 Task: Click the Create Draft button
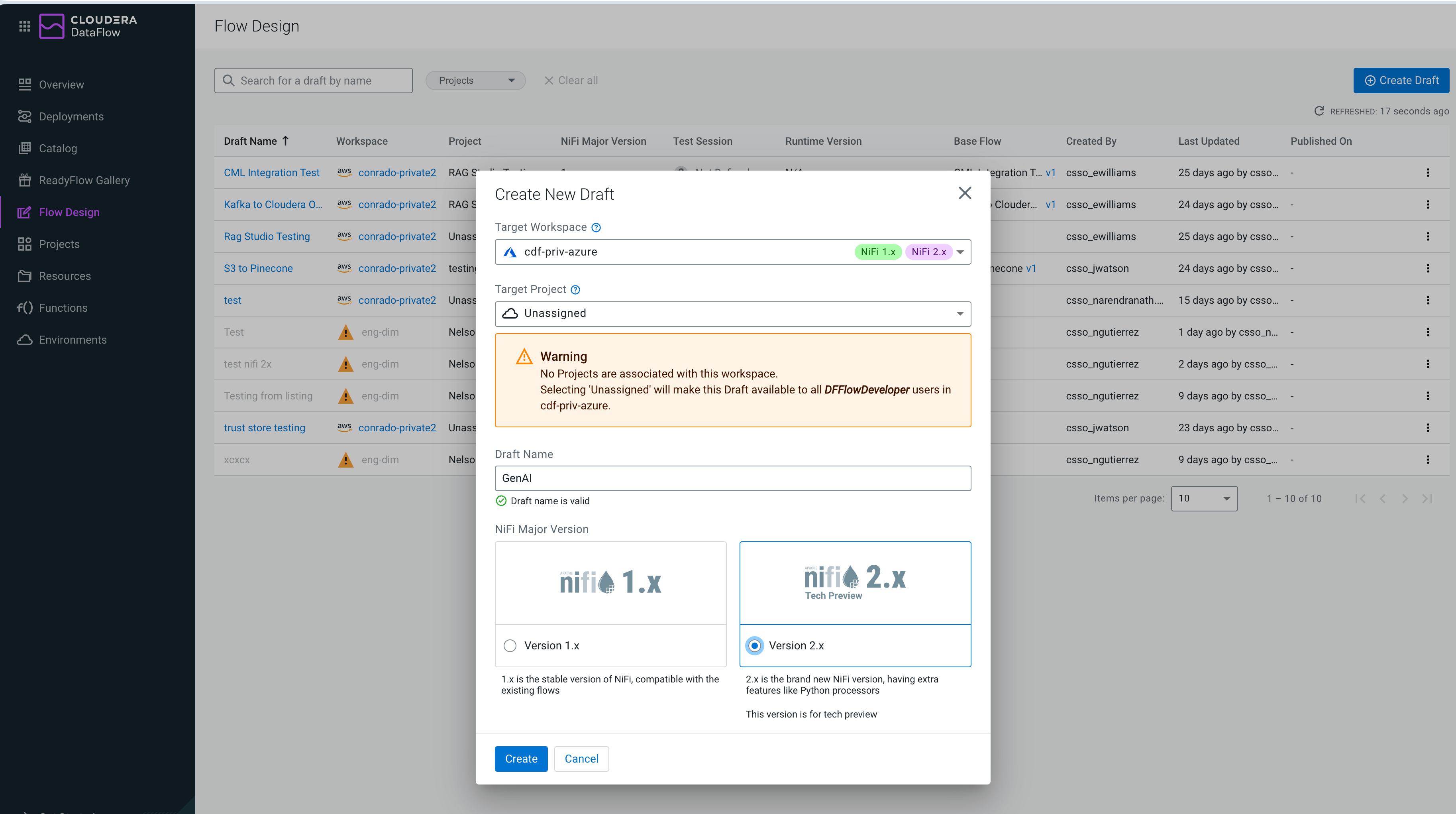tap(1401, 80)
